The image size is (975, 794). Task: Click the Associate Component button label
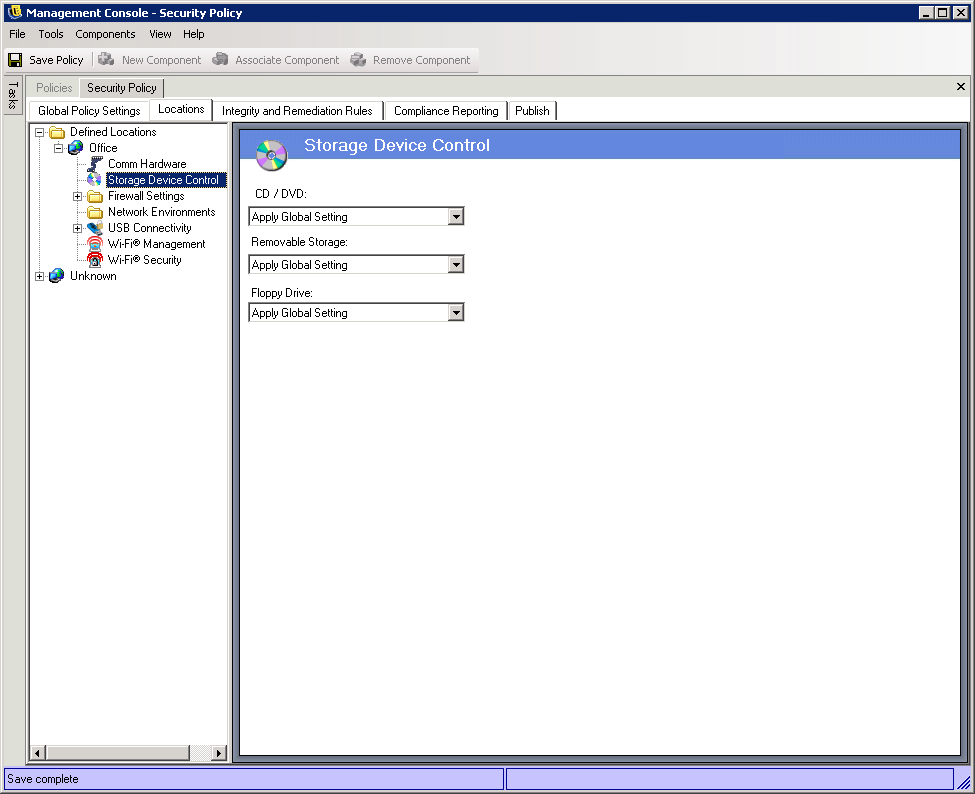click(287, 60)
